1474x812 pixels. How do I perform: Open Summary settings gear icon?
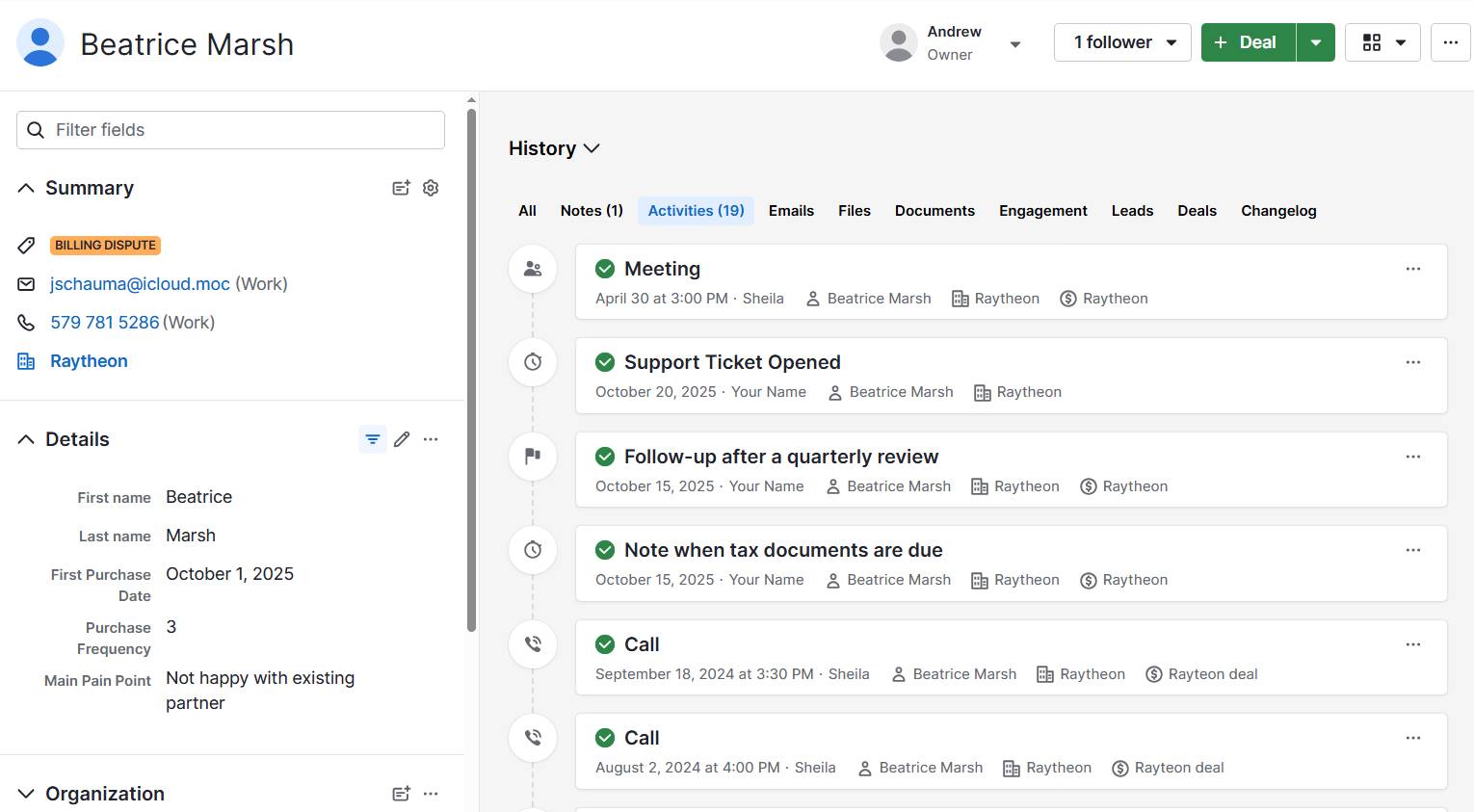tap(431, 188)
